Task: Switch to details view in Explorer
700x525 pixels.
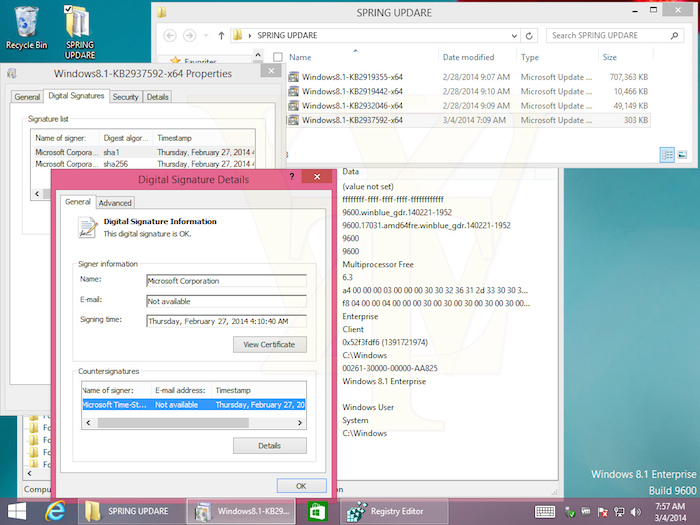Action: point(667,155)
